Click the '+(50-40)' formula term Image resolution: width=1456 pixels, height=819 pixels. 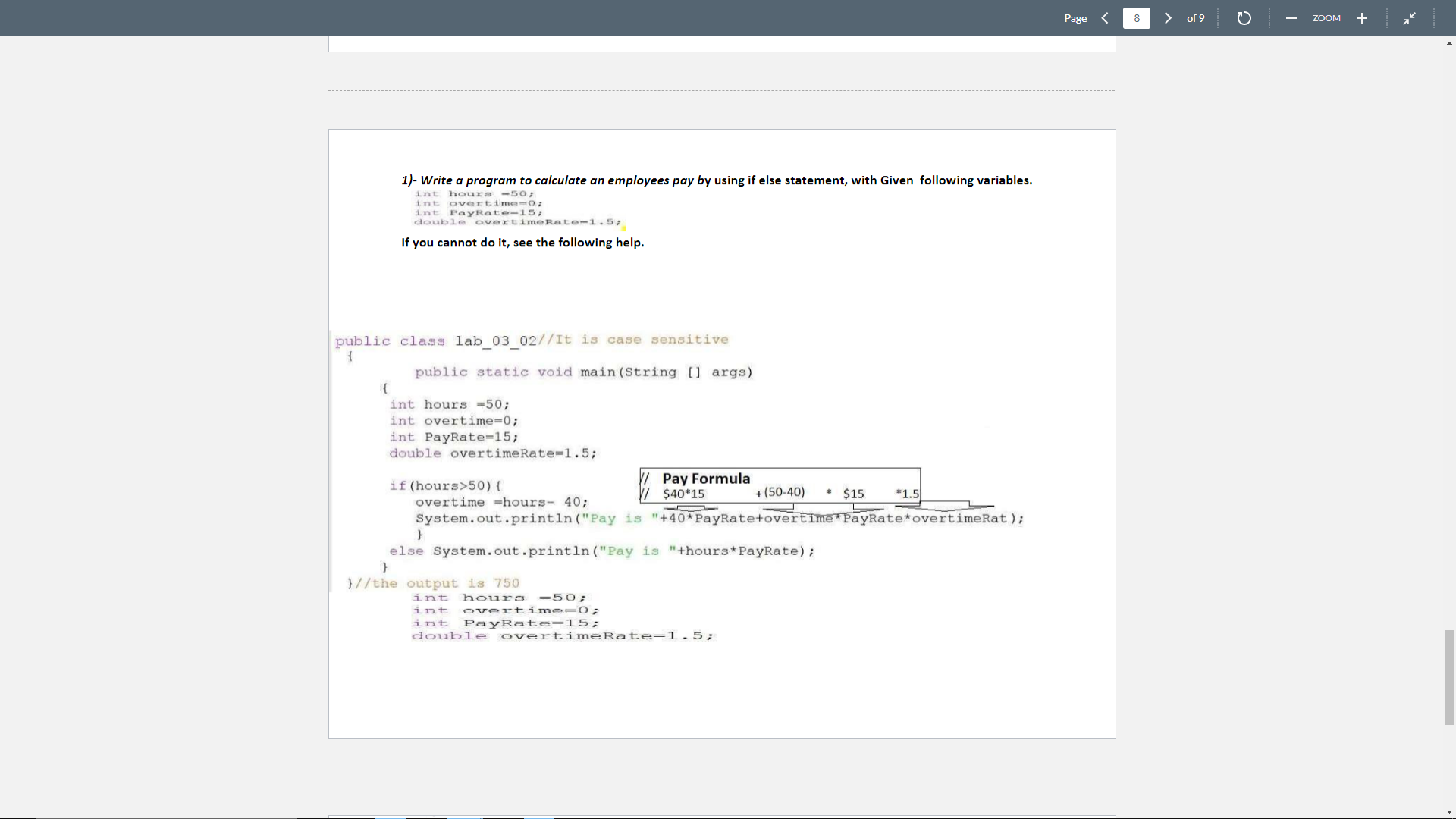click(780, 492)
